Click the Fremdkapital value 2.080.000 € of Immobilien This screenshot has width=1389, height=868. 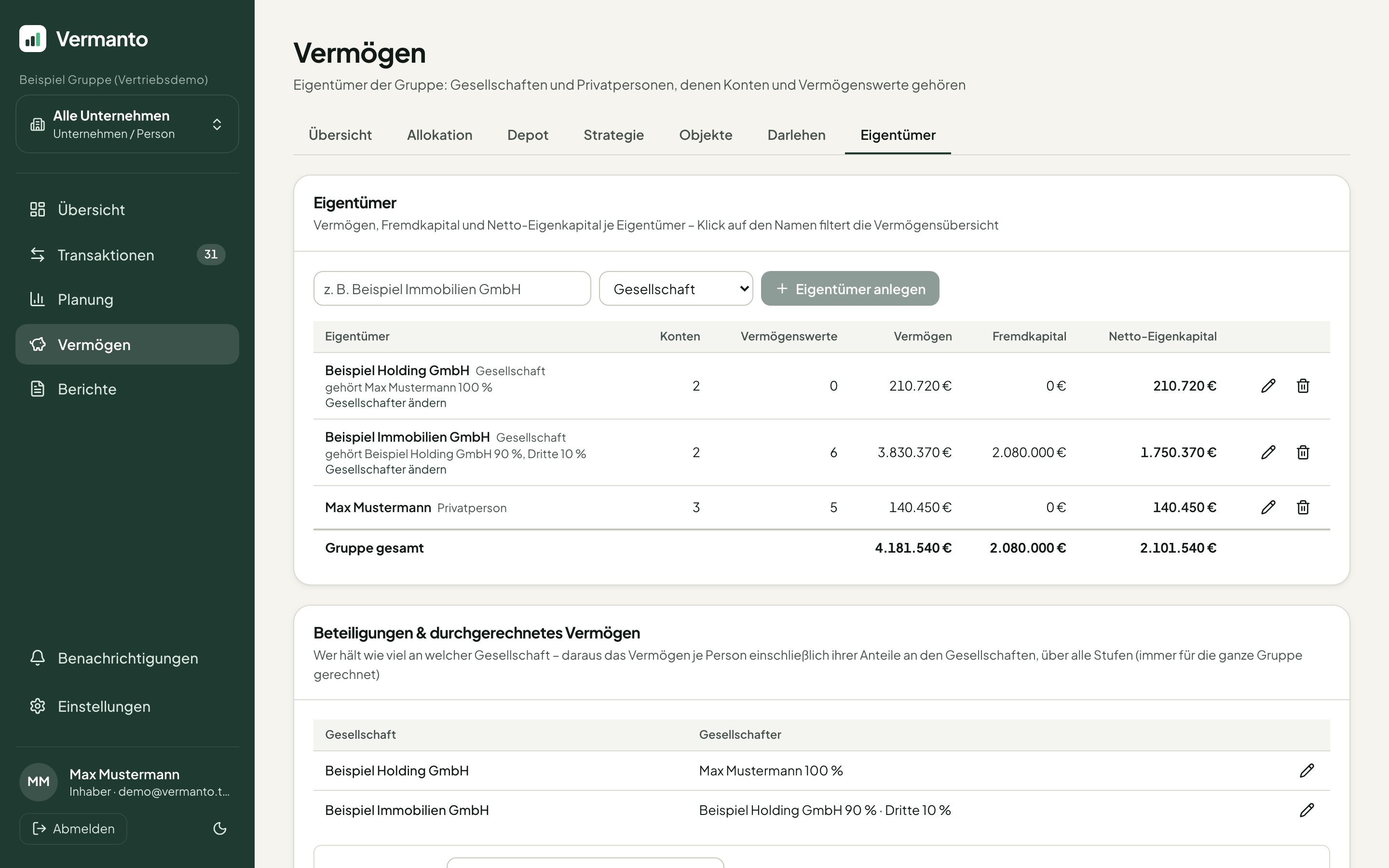pyautogui.click(x=1029, y=452)
